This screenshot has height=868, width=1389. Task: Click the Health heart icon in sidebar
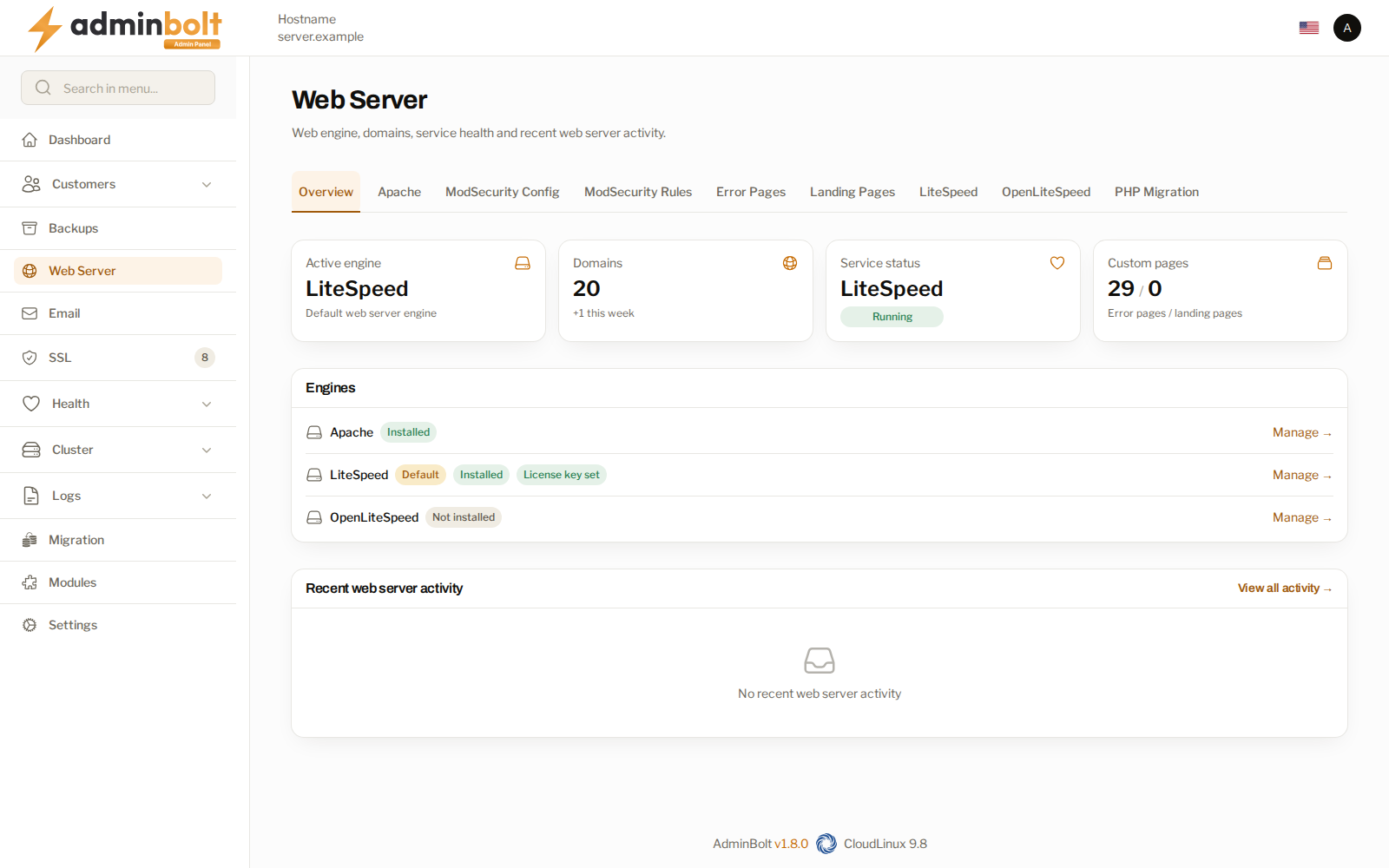point(31,404)
